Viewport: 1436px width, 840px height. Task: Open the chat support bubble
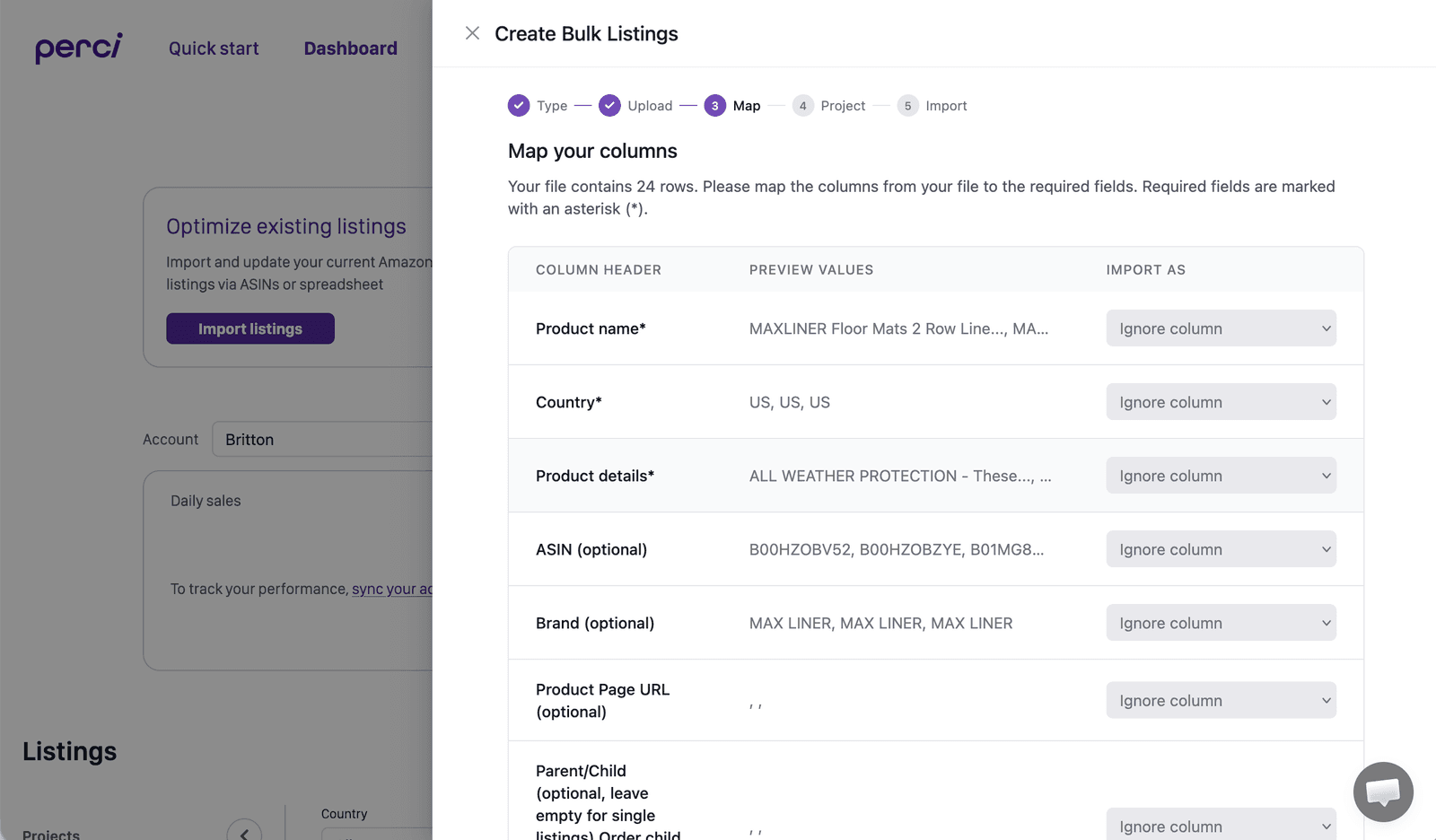[x=1383, y=792]
